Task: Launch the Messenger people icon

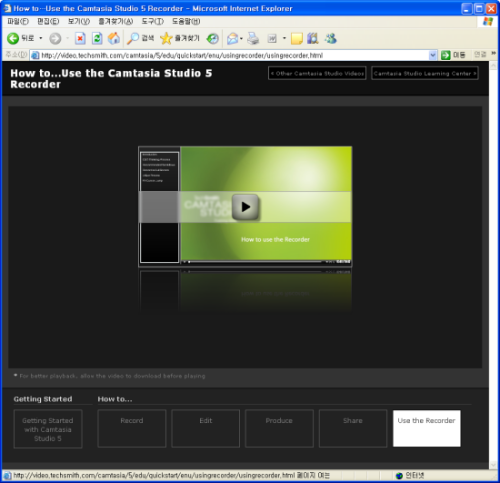Action: click(331, 39)
